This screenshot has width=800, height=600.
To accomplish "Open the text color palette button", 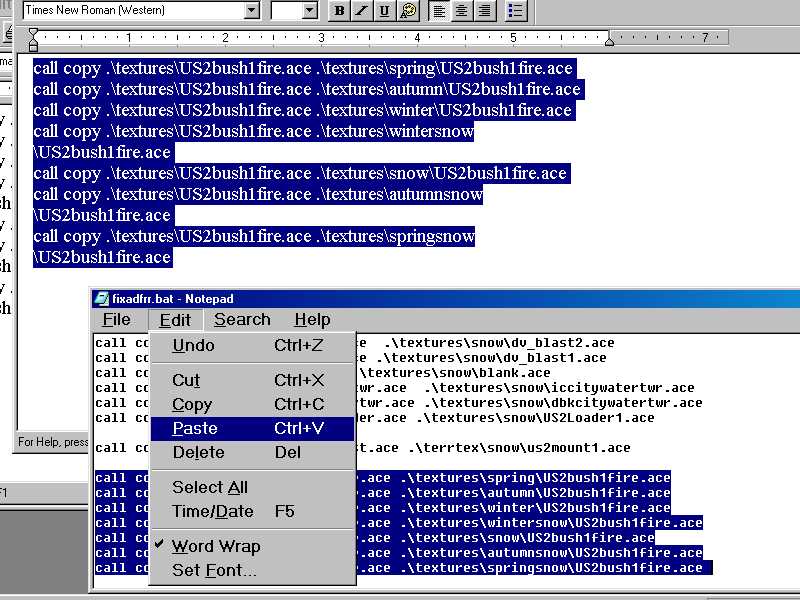I will click(408, 11).
